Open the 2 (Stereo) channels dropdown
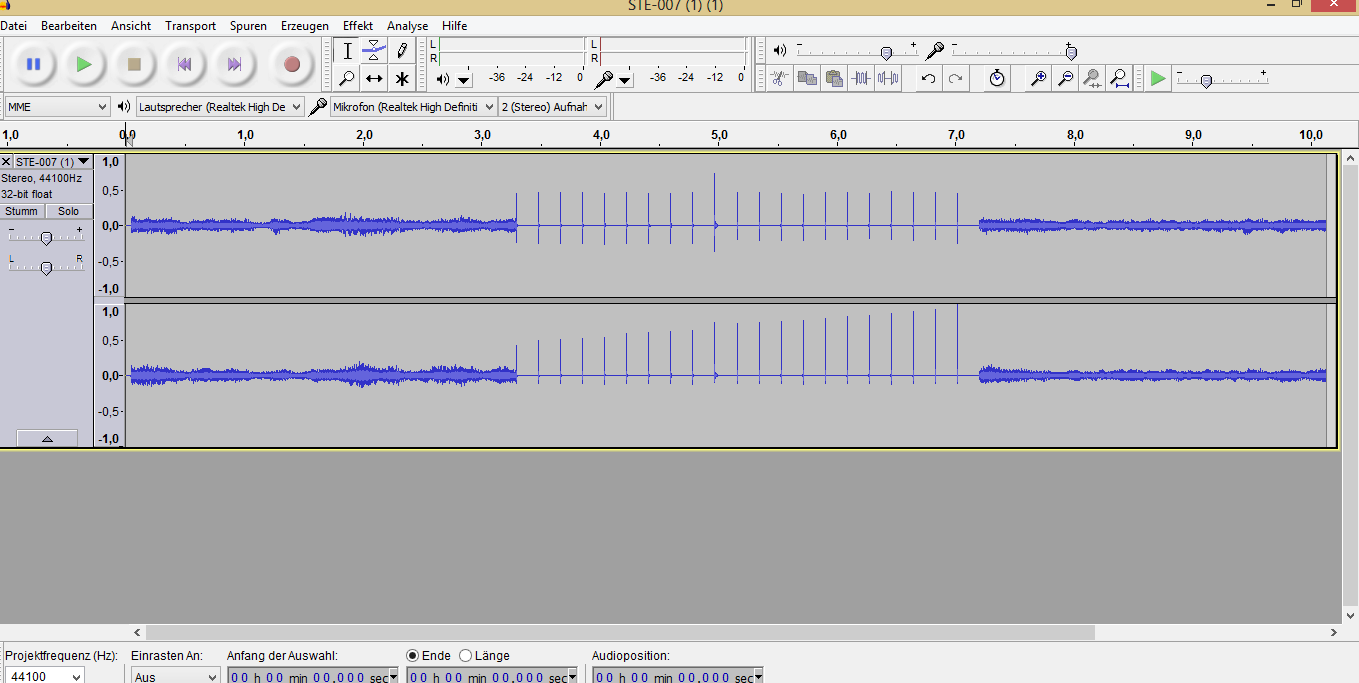The height and width of the screenshot is (683, 1359). tap(553, 106)
